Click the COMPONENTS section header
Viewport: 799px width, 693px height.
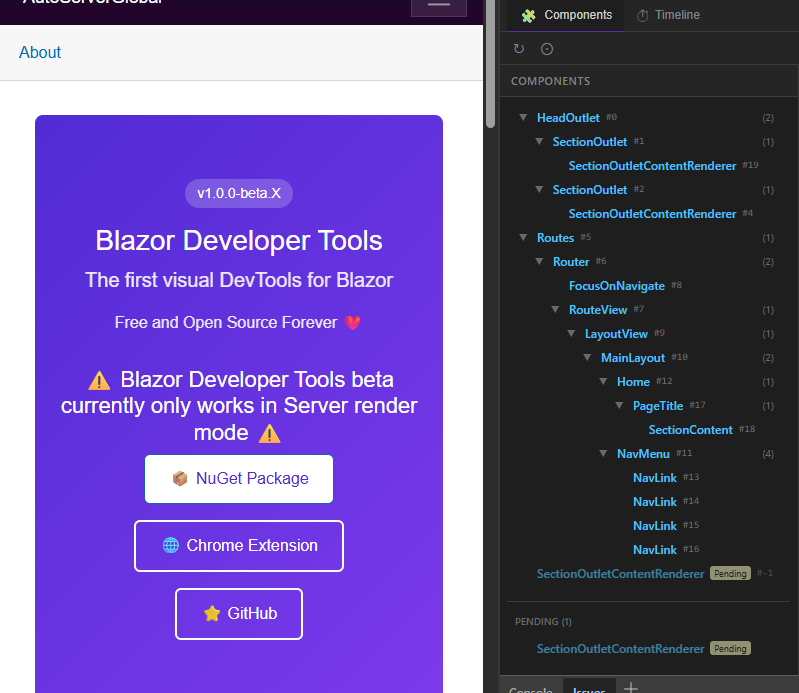(550, 82)
